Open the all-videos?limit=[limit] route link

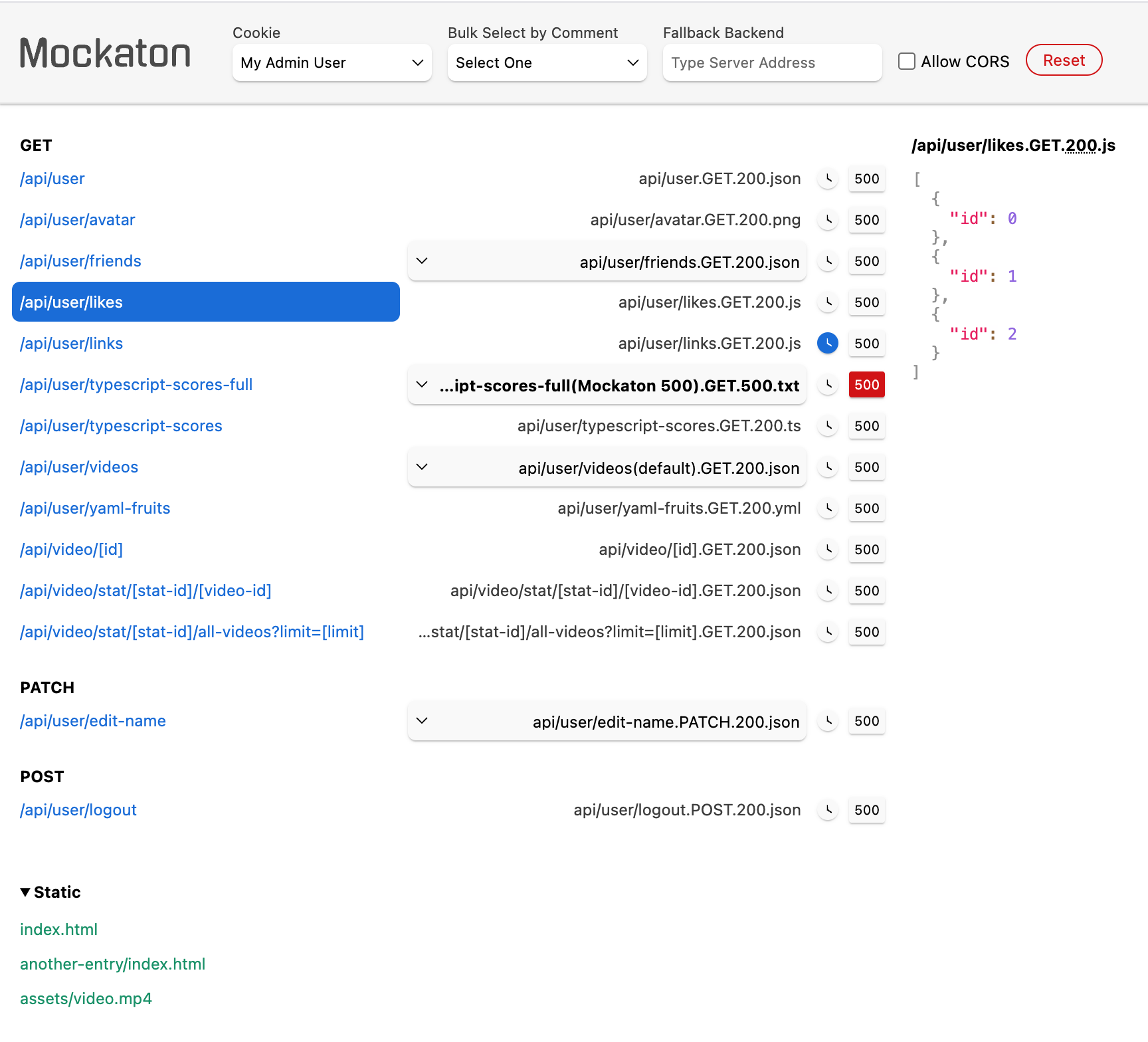click(x=192, y=632)
